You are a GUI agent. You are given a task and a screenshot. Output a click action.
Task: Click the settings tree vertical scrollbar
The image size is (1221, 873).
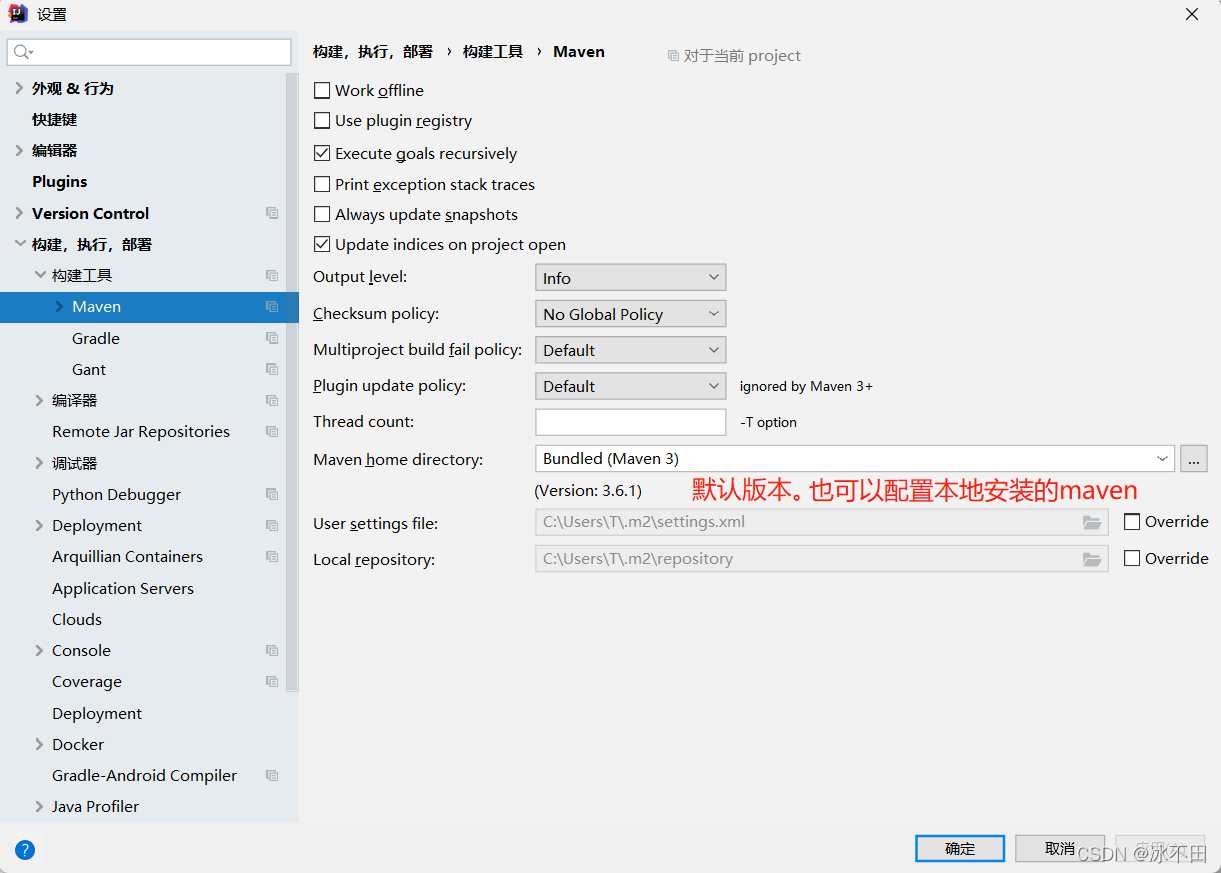click(x=292, y=380)
